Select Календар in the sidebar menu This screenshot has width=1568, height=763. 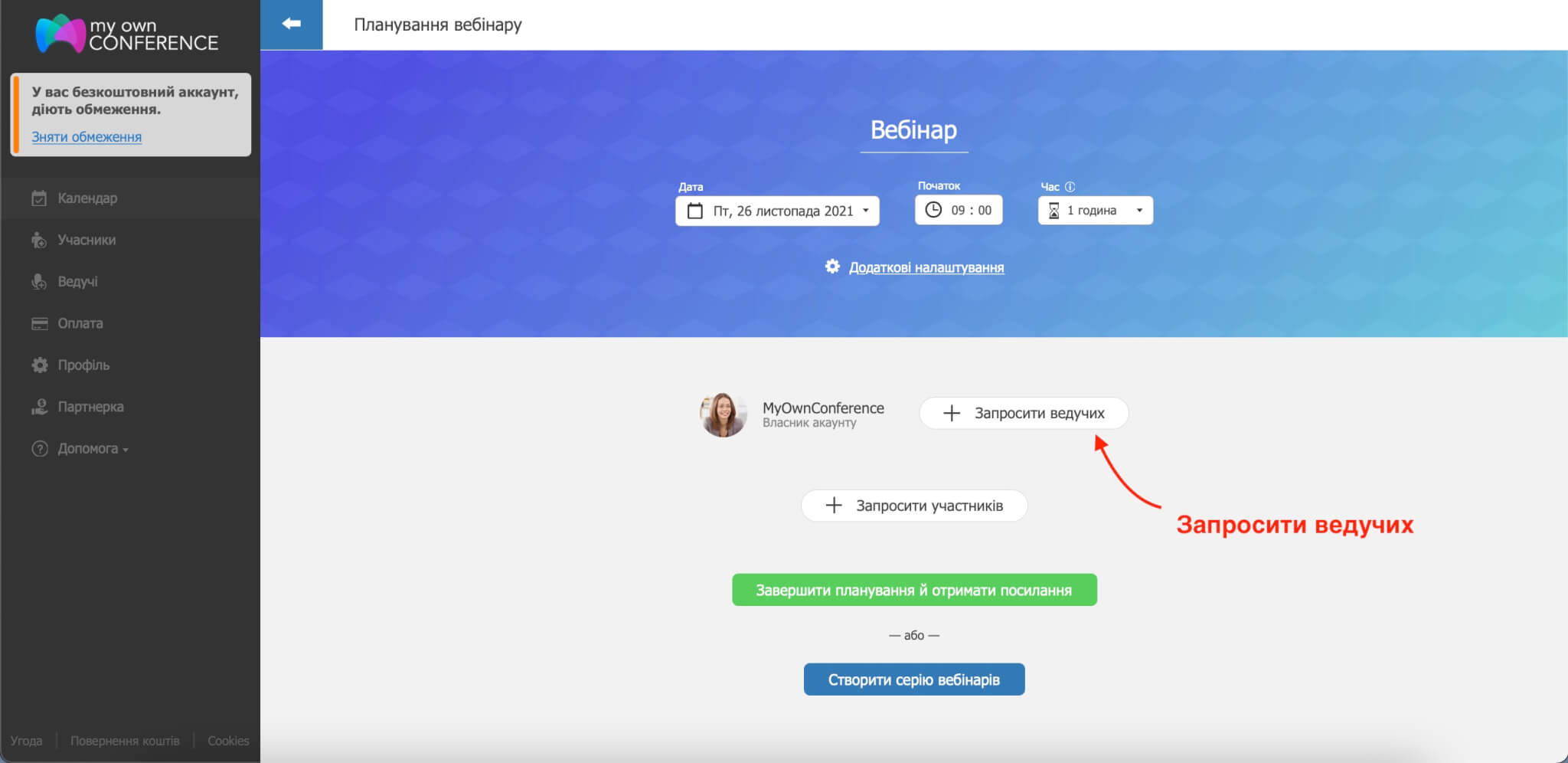[88, 198]
